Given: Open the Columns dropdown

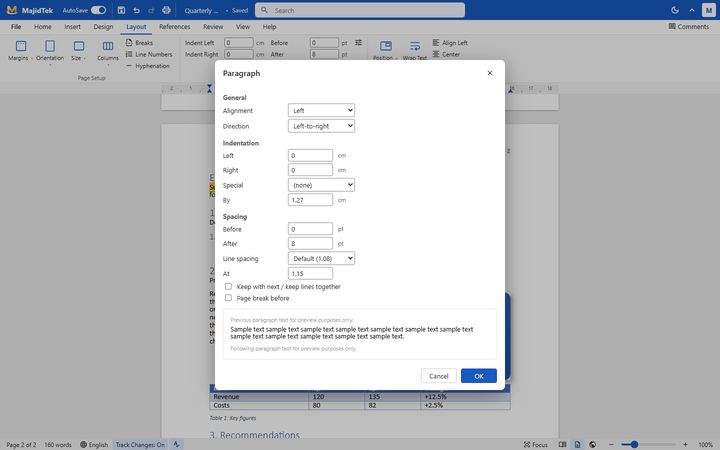Looking at the screenshot, I should click(108, 51).
